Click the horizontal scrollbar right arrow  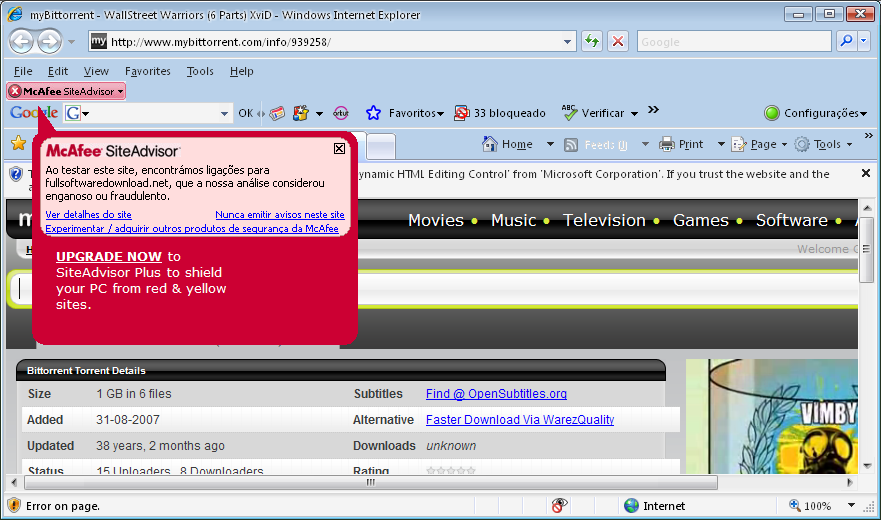tap(850, 482)
